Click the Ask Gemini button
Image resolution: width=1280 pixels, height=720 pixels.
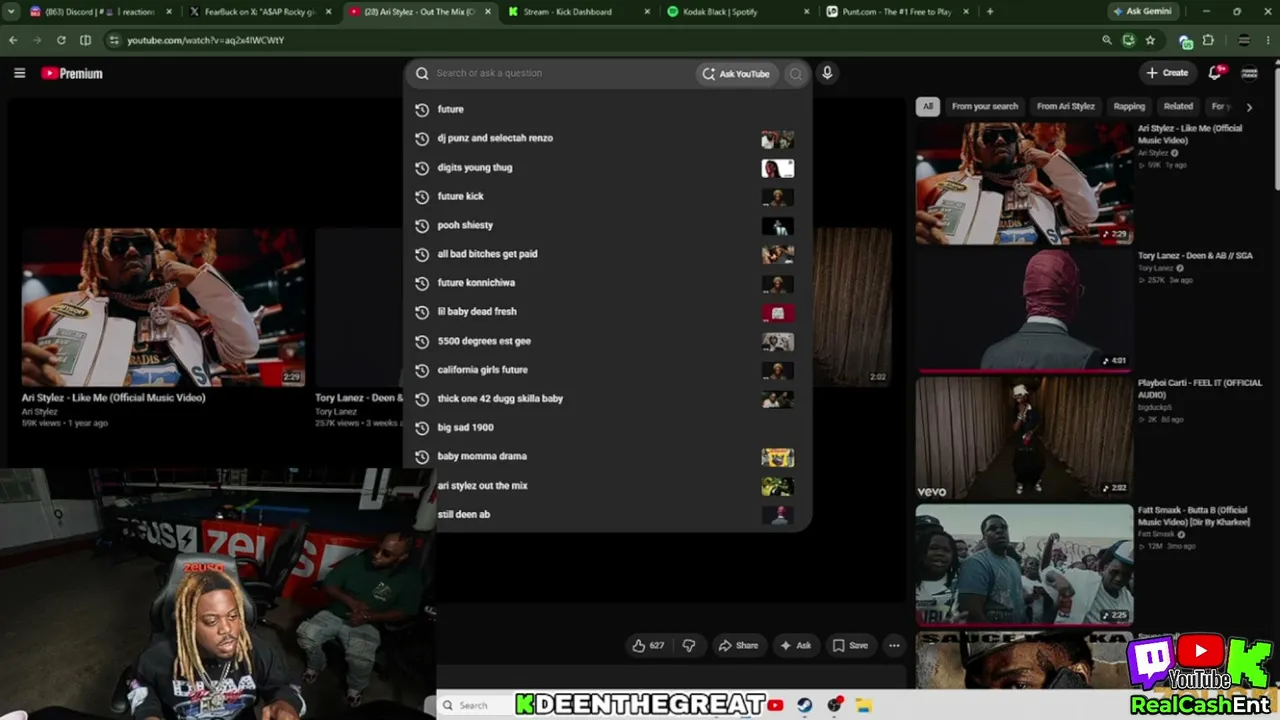coord(1144,12)
